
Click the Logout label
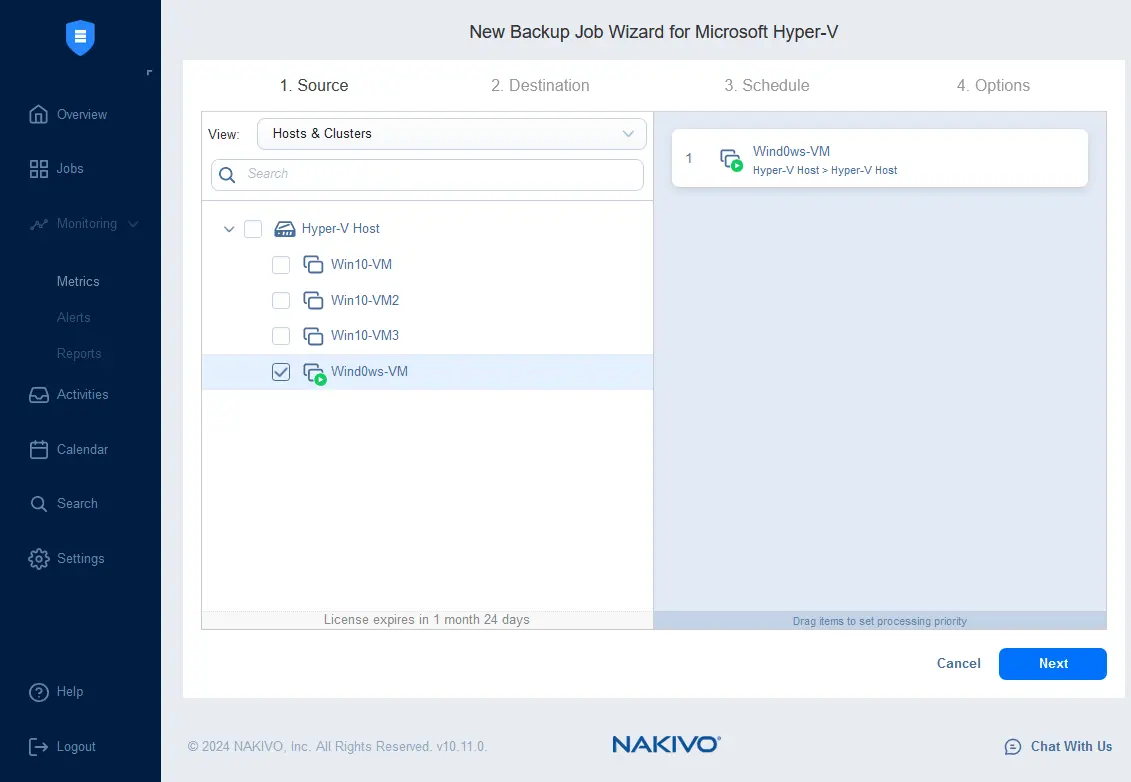coord(76,747)
